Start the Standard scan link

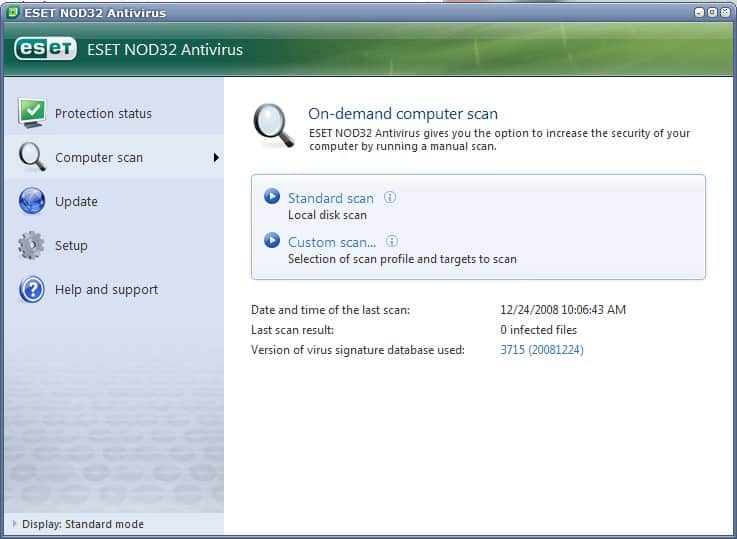coord(330,198)
